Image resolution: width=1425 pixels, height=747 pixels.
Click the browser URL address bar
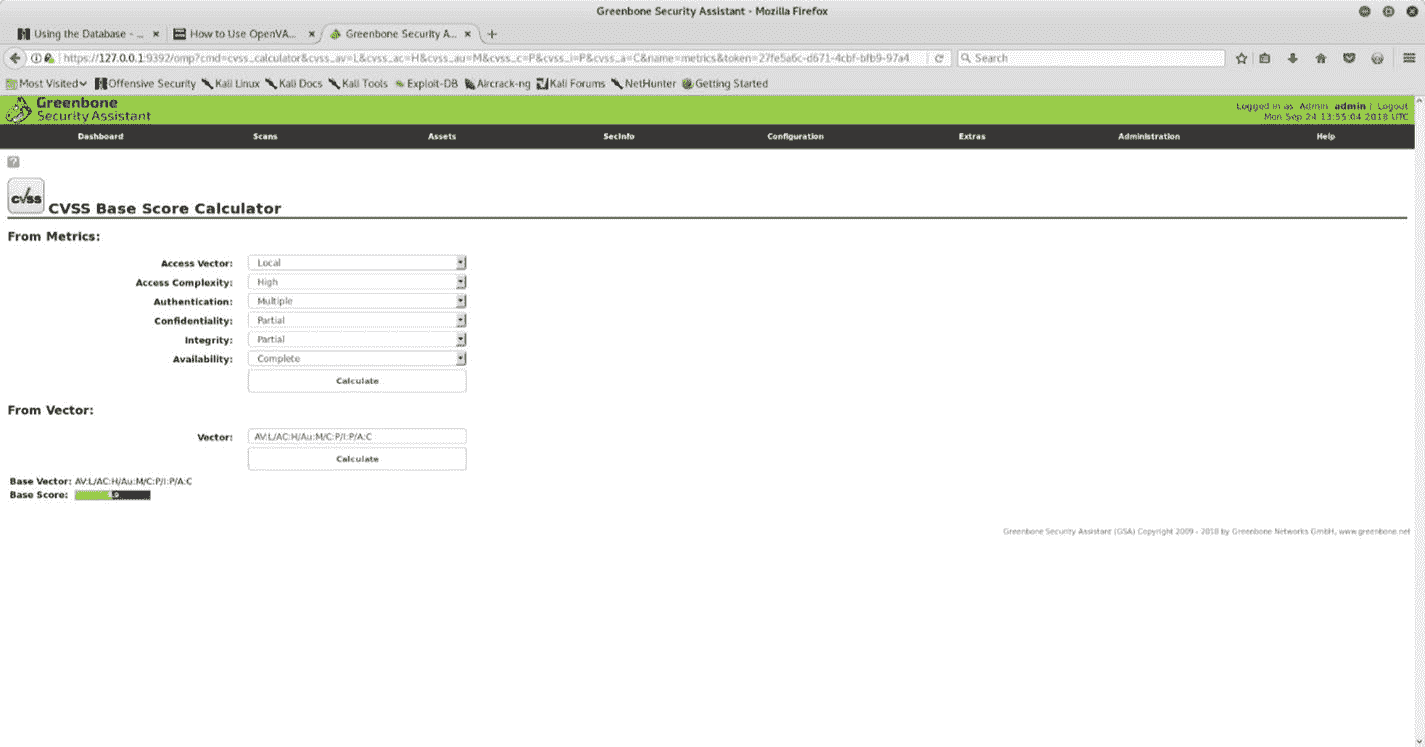pos(492,58)
